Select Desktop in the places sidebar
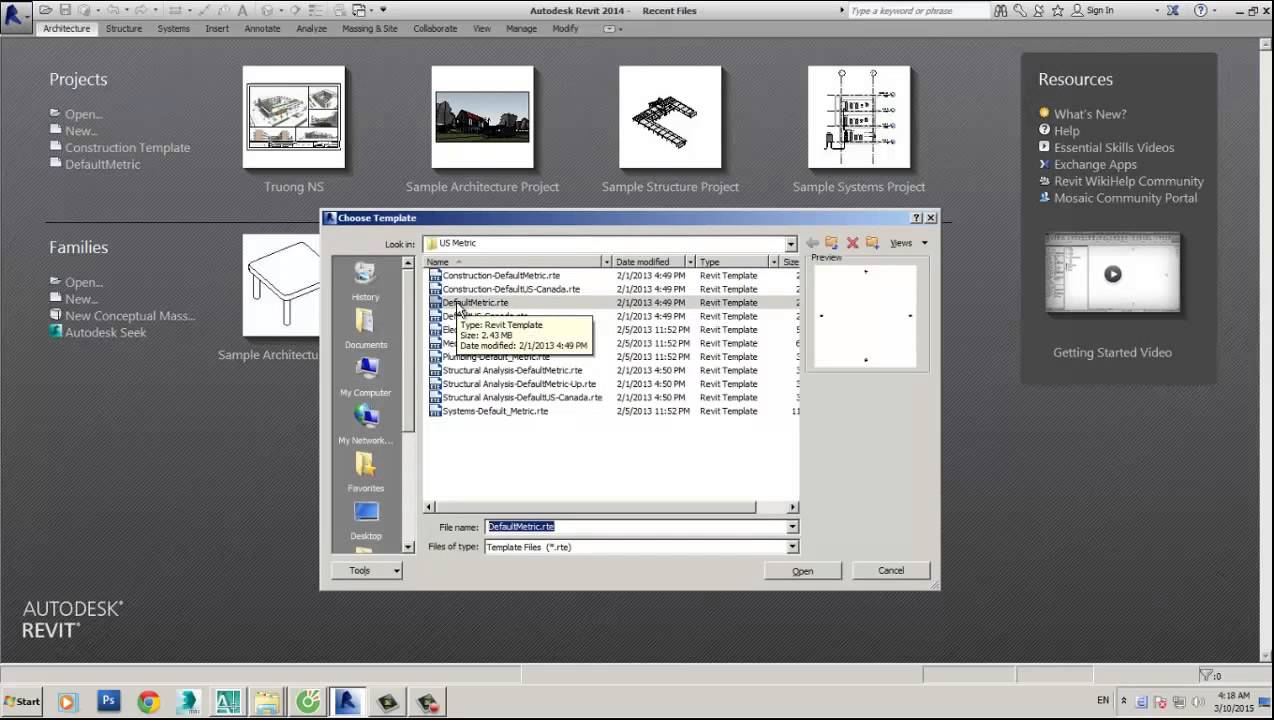Image resolution: width=1274 pixels, height=720 pixels. (366, 521)
